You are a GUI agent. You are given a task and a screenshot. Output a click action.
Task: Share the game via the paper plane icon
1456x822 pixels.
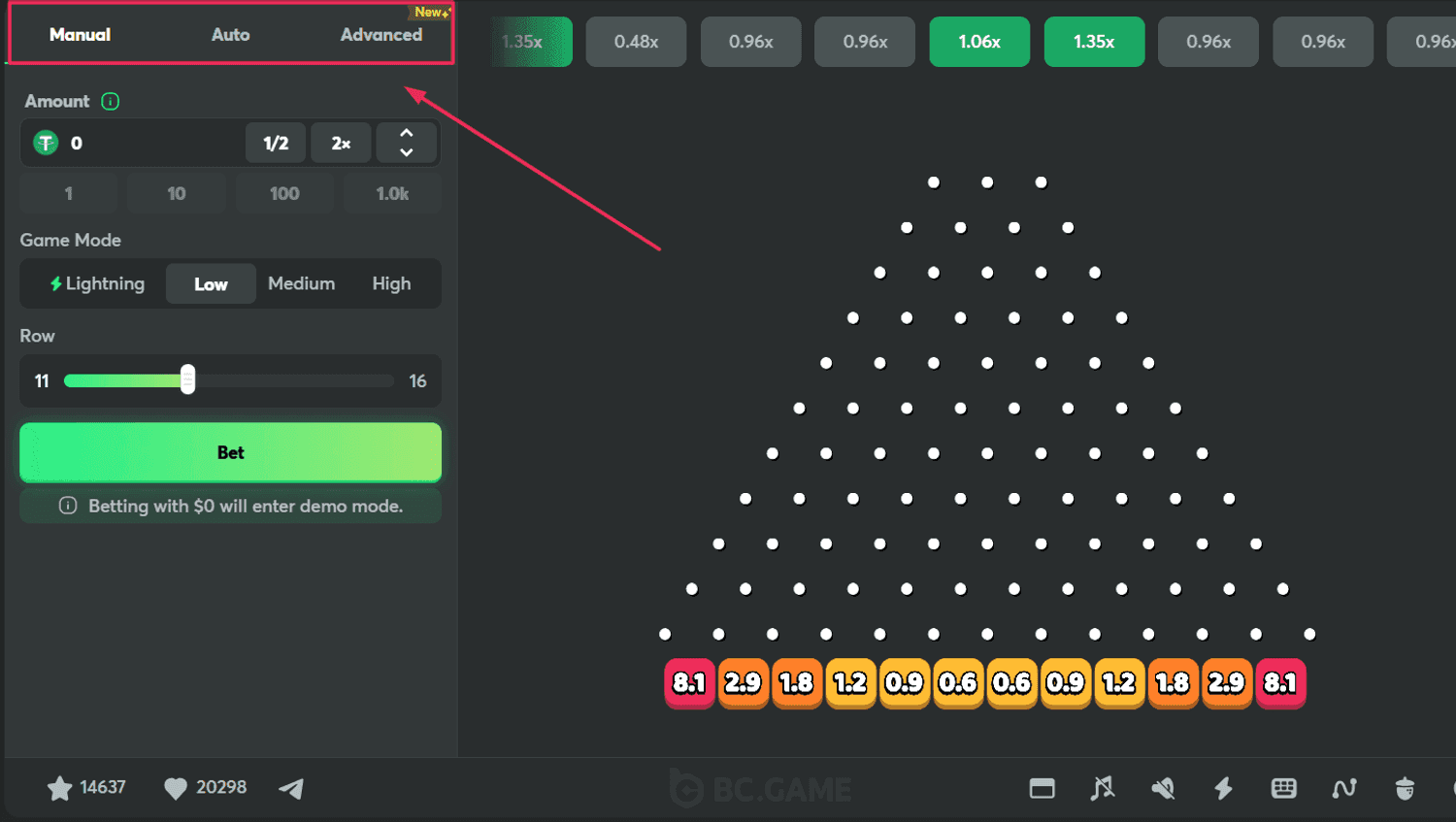[x=290, y=788]
